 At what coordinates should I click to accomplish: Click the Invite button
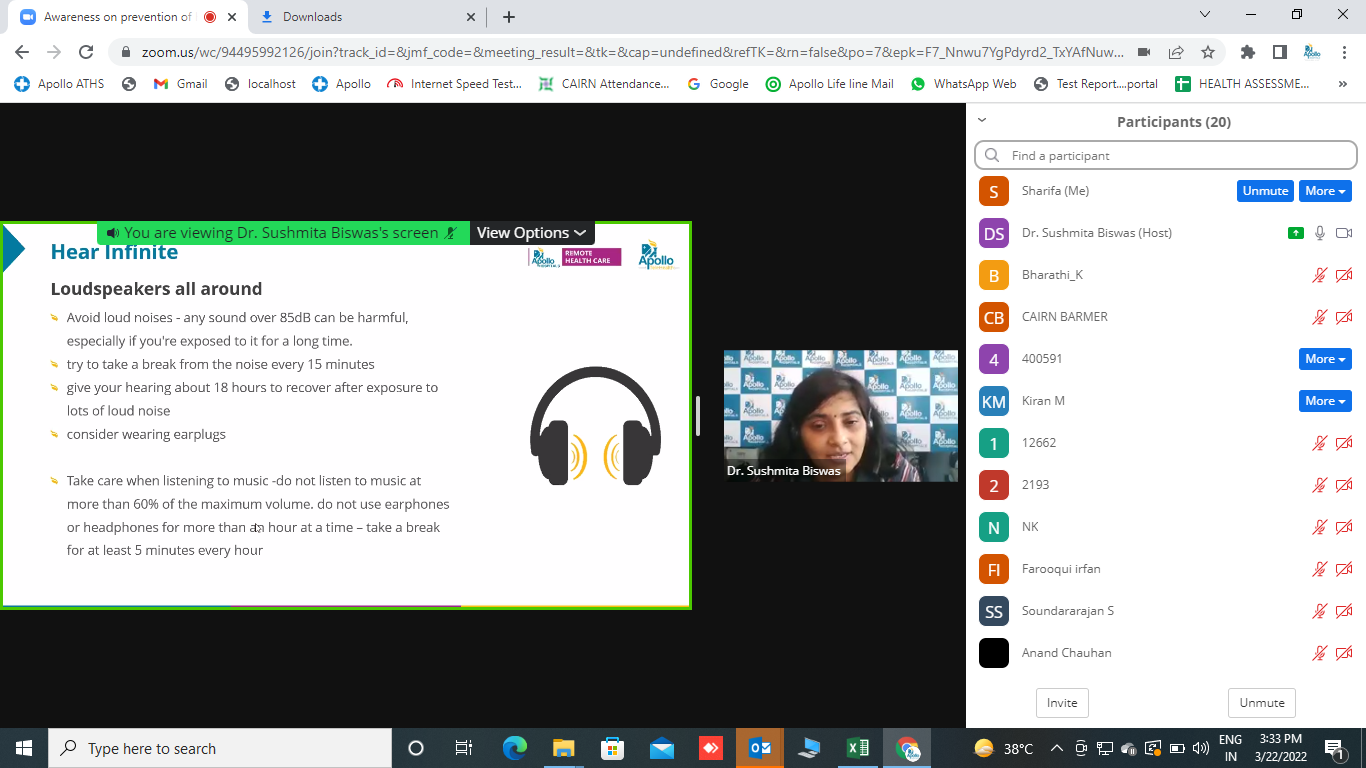(x=1062, y=703)
